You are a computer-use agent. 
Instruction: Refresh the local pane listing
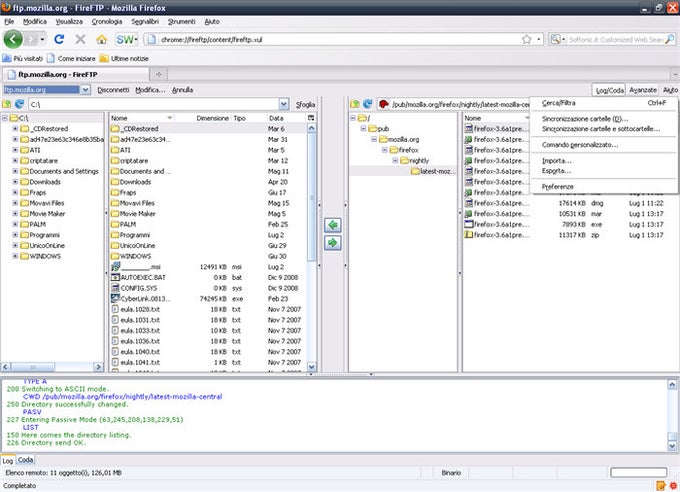19,104
